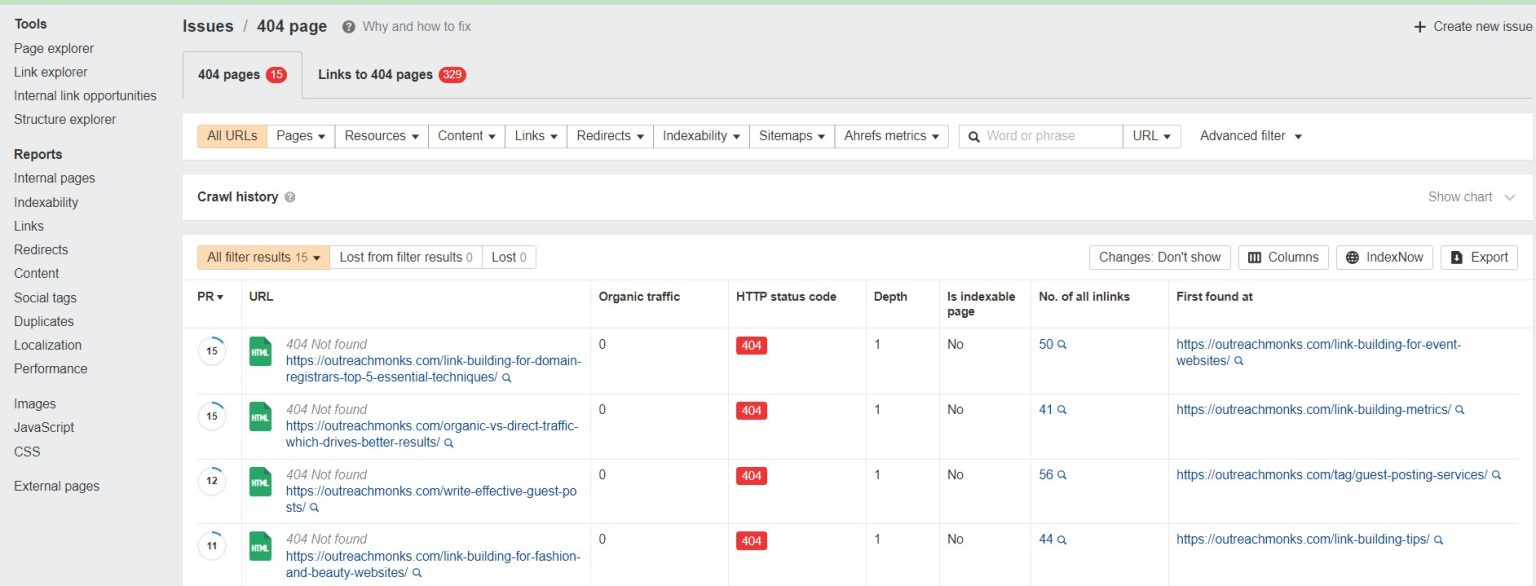1536x586 pixels.
Task: Open the PR column sort dropdown
Action: (x=210, y=296)
